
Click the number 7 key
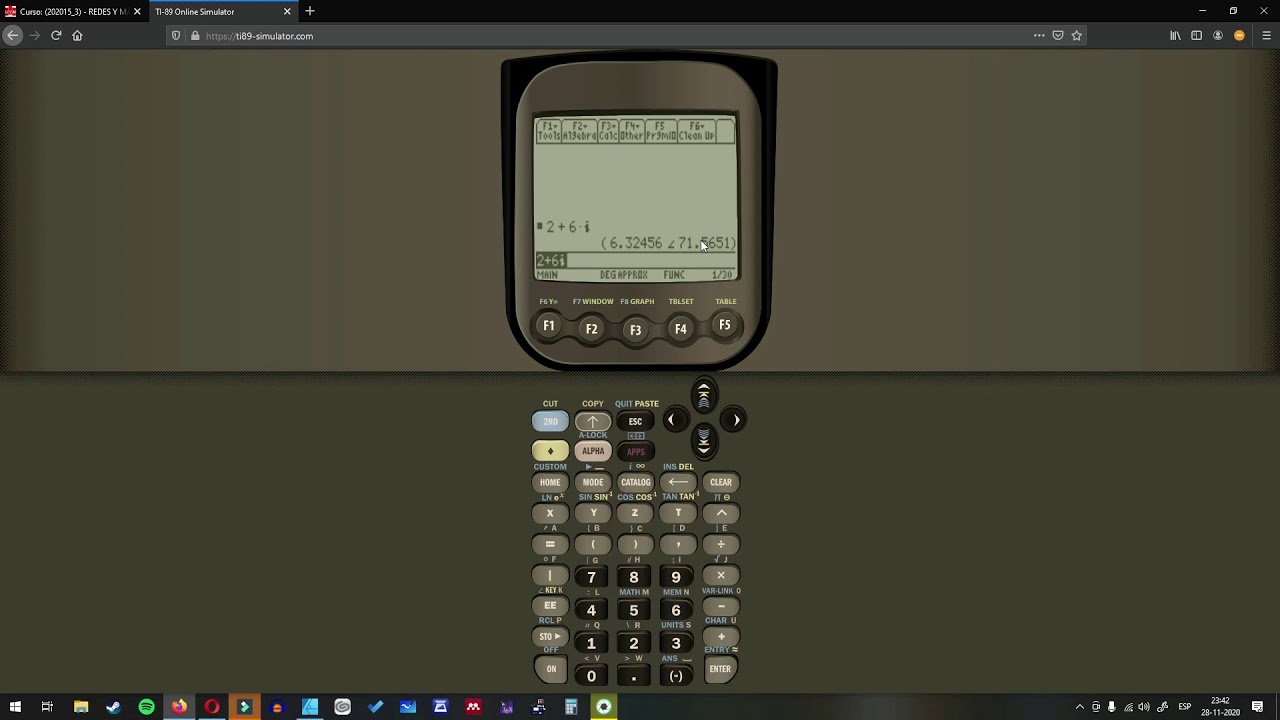tap(591, 578)
